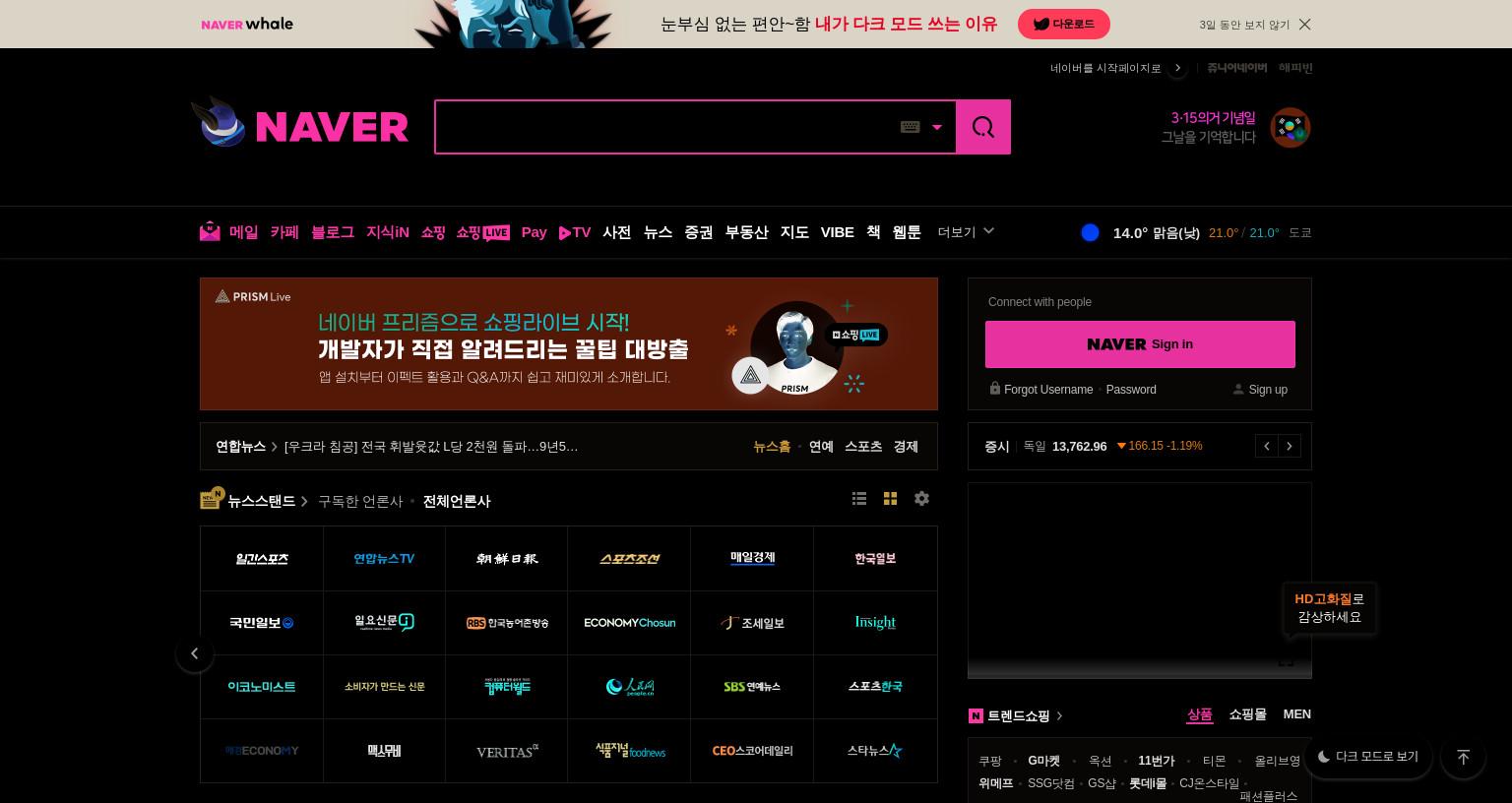
Task: Open Pay in the navigation bar
Action: (x=535, y=232)
